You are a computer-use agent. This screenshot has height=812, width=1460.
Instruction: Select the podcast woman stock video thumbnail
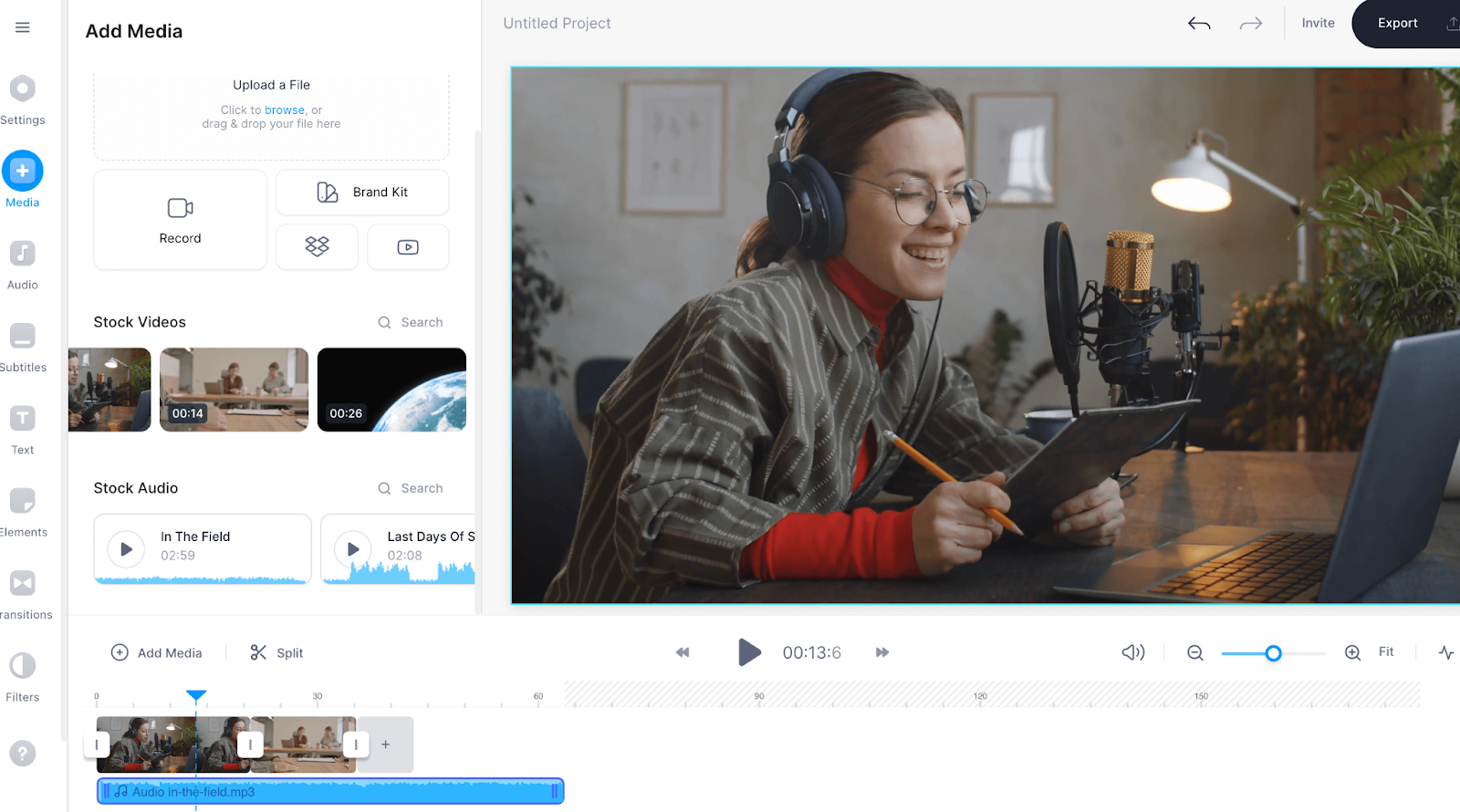[109, 390]
